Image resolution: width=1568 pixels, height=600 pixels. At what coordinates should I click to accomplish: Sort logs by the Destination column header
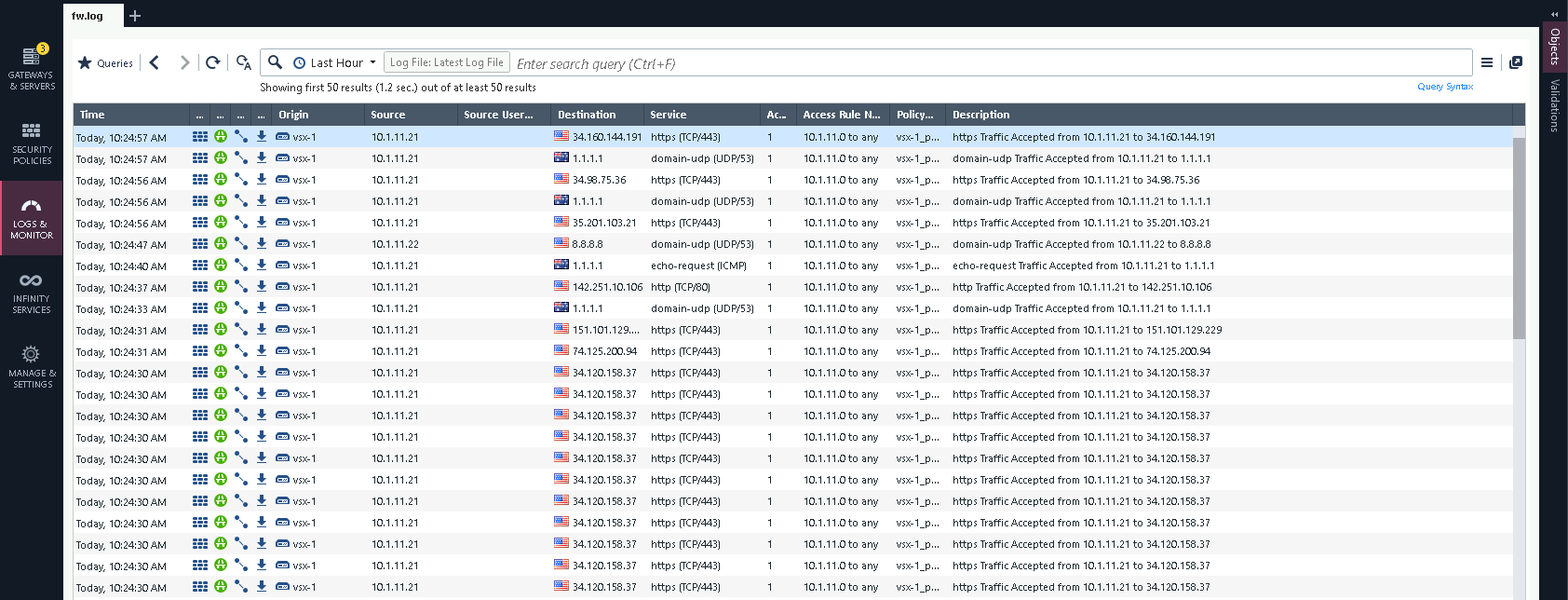[587, 115]
